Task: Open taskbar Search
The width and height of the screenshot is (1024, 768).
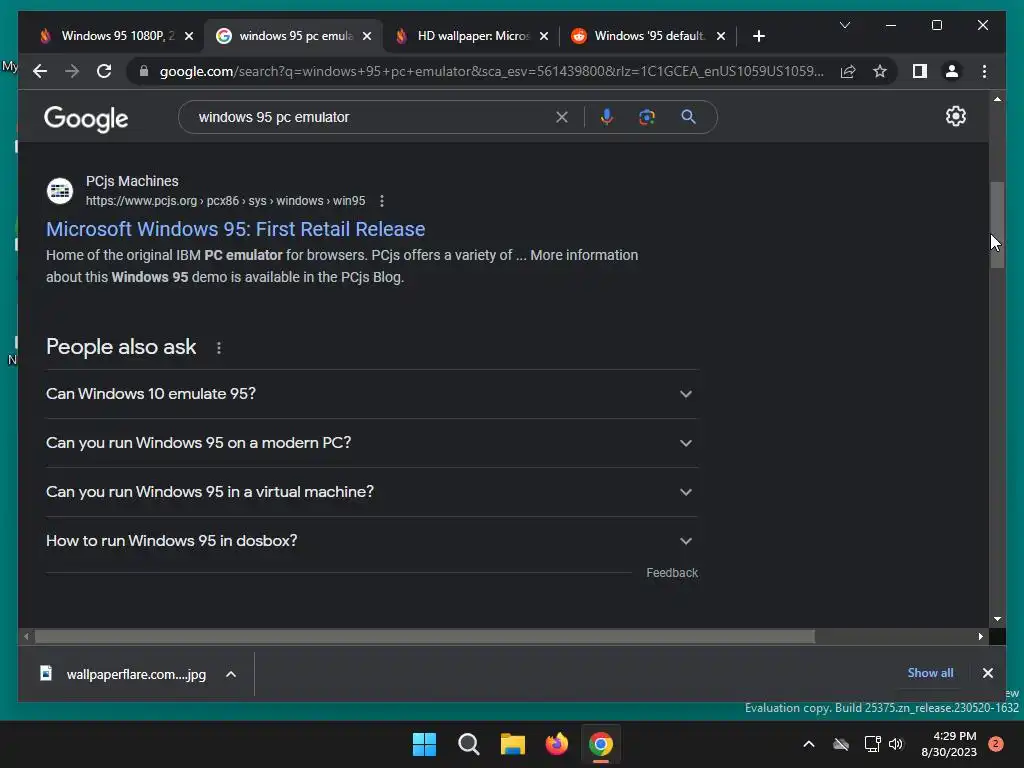Action: (468, 744)
